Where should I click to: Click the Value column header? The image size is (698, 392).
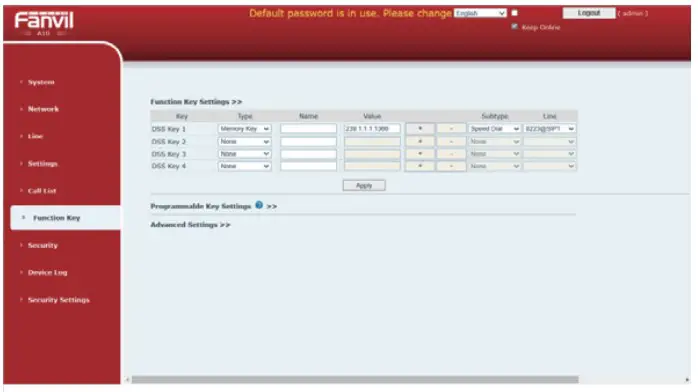click(x=372, y=116)
